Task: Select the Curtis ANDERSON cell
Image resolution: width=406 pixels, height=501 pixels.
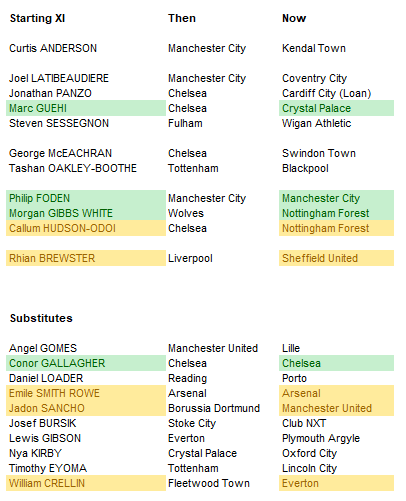Action: [86, 48]
